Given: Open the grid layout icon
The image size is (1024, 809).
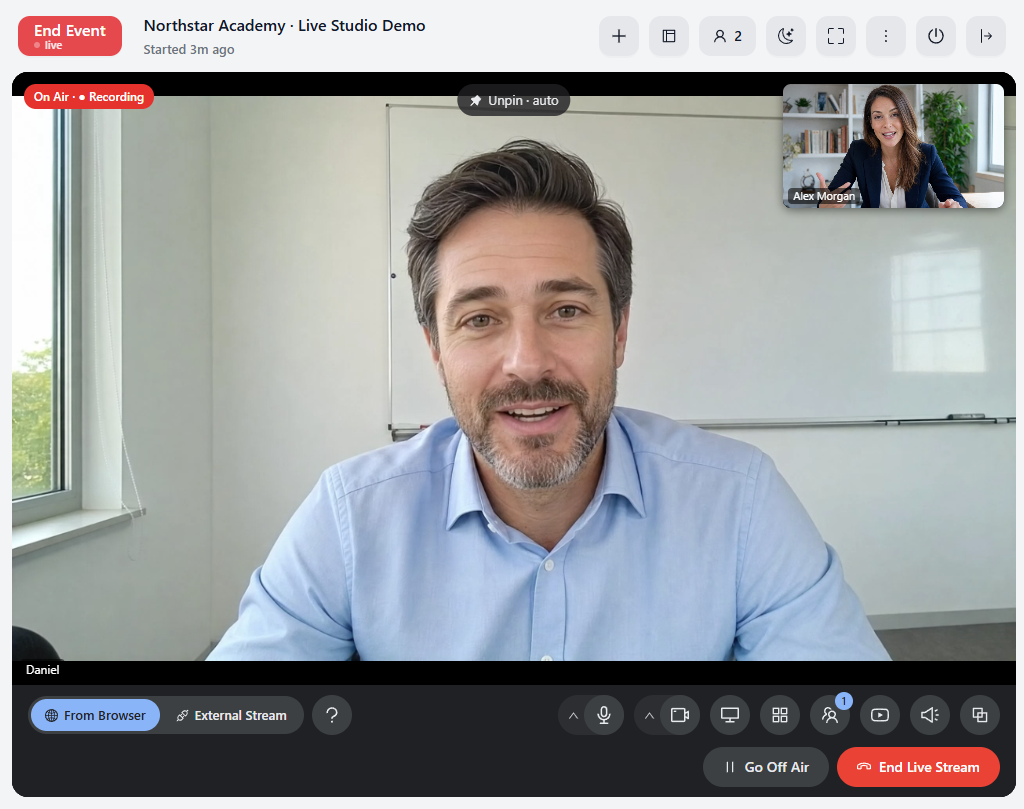Looking at the screenshot, I should (x=780, y=715).
